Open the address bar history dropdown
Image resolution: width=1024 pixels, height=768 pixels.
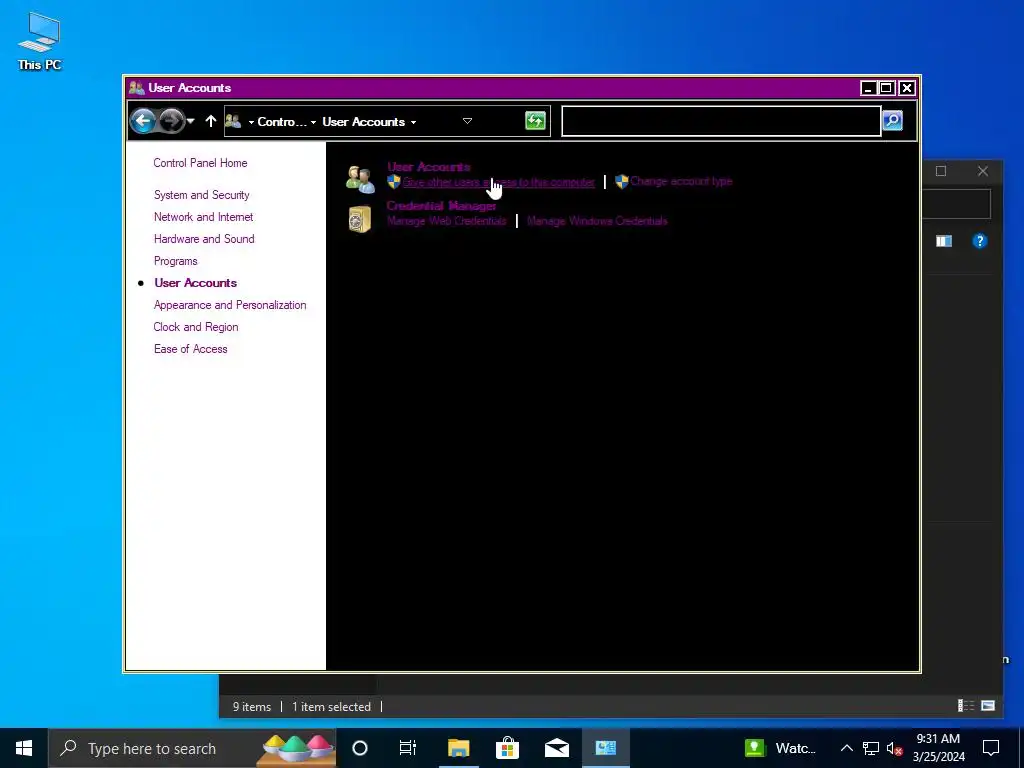point(468,121)
